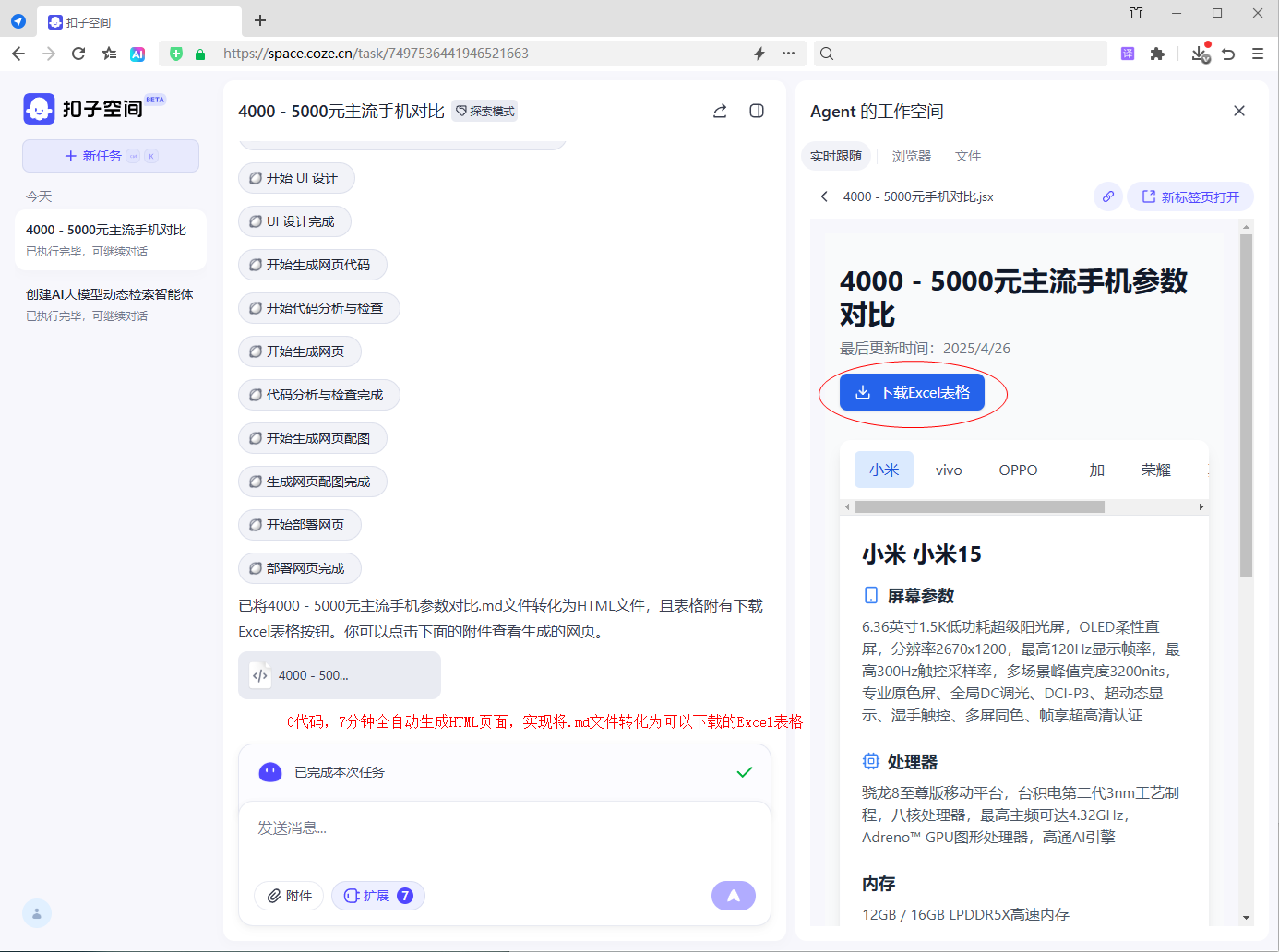Expand the 开始生成网页配图 step

312,438
